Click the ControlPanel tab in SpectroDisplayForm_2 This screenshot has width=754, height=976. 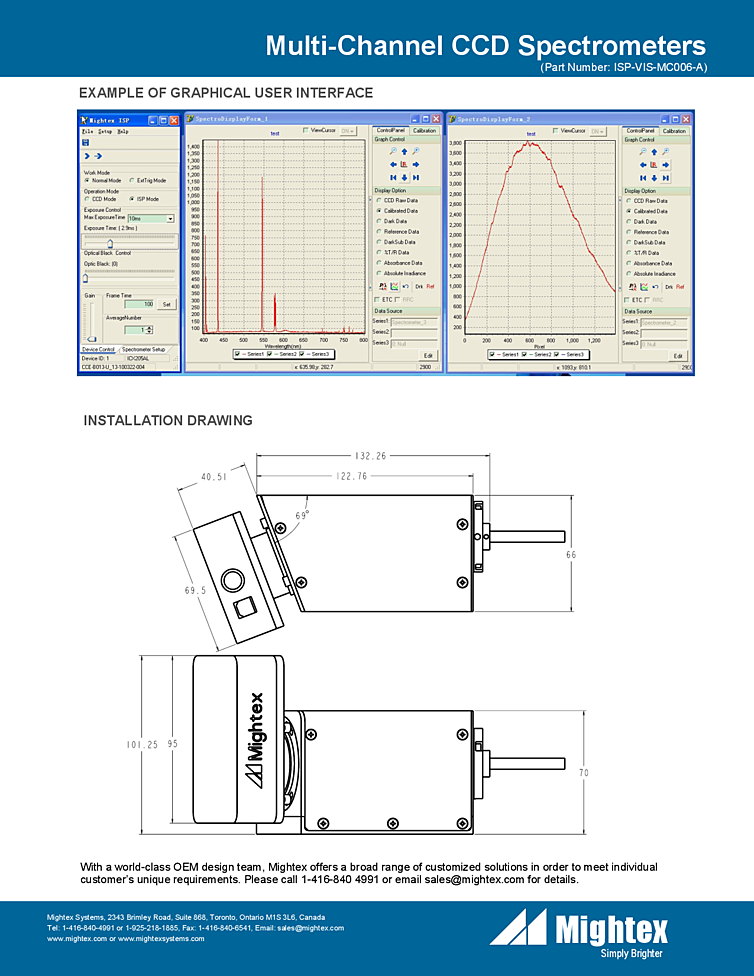tap(640, 131)
